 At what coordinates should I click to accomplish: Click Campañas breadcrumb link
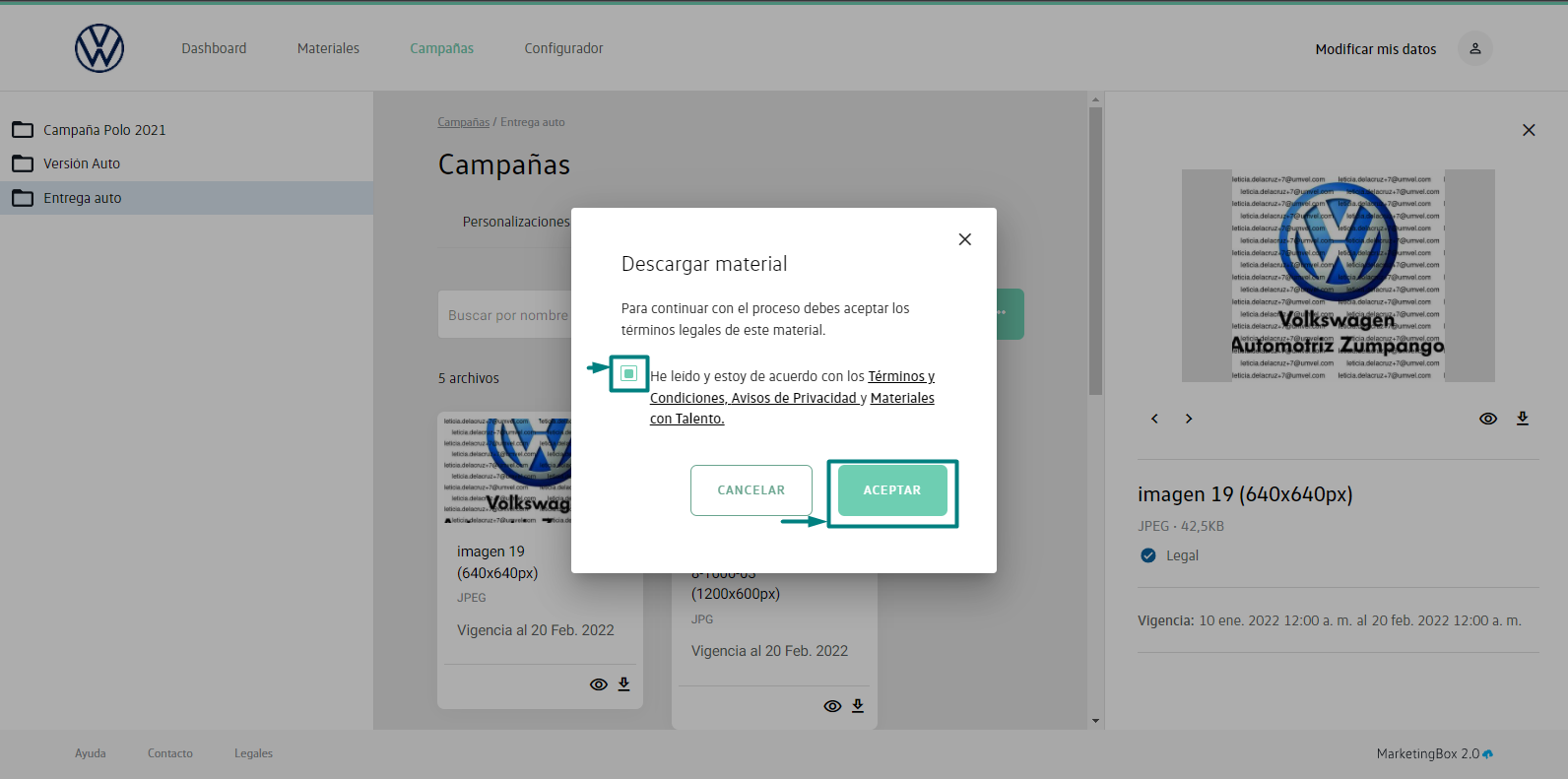click(464, 122)
